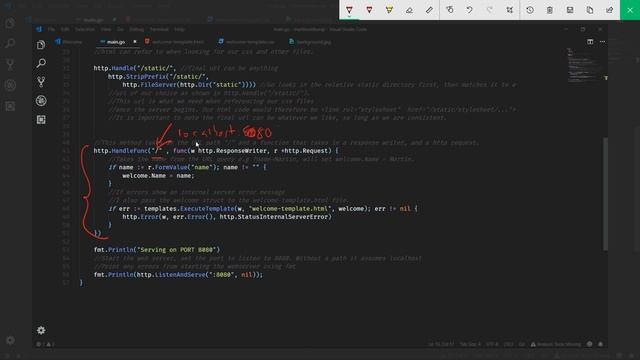Viewport: 640px width, 360px height.
Task: Click the http.HandleFunc code line
Action: pos(216,151)
